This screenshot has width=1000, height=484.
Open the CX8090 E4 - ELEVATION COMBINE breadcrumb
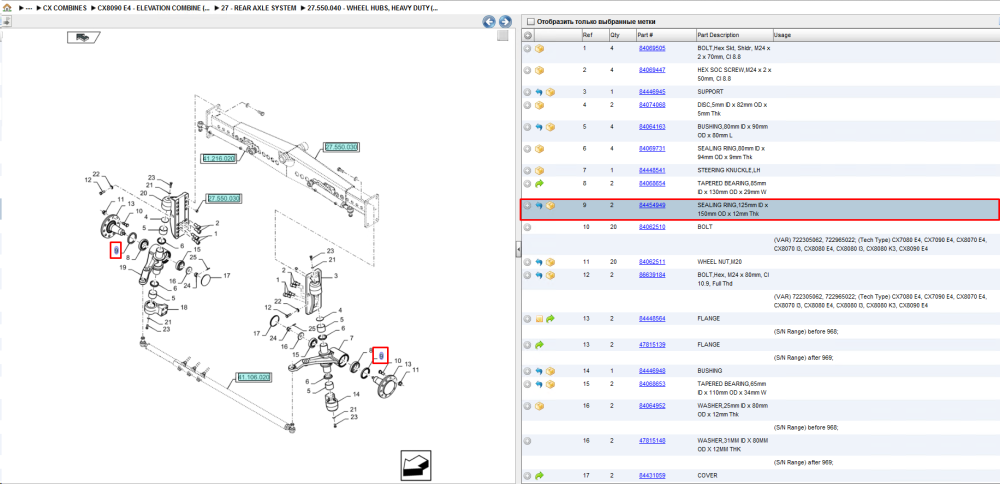click(153, 8)
